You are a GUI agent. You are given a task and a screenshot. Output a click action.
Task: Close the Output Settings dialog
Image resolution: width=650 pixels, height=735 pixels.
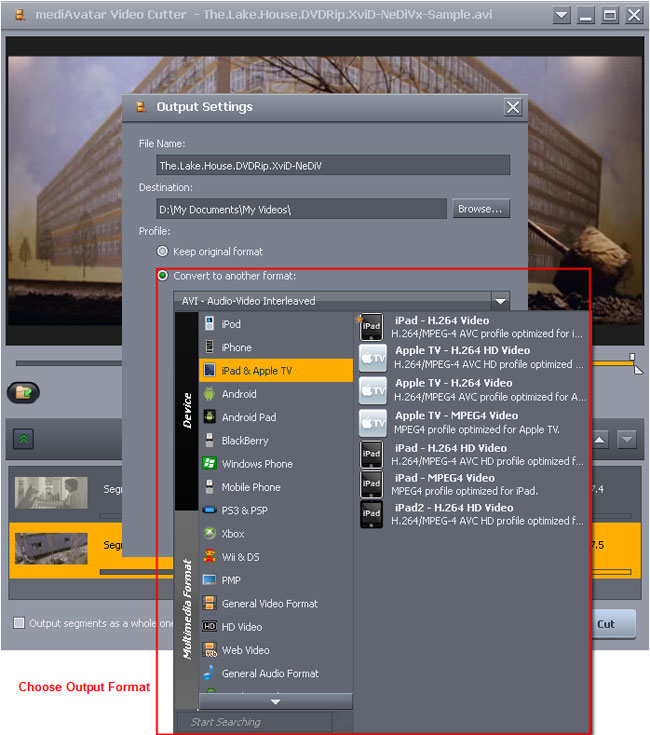point(513,107)
